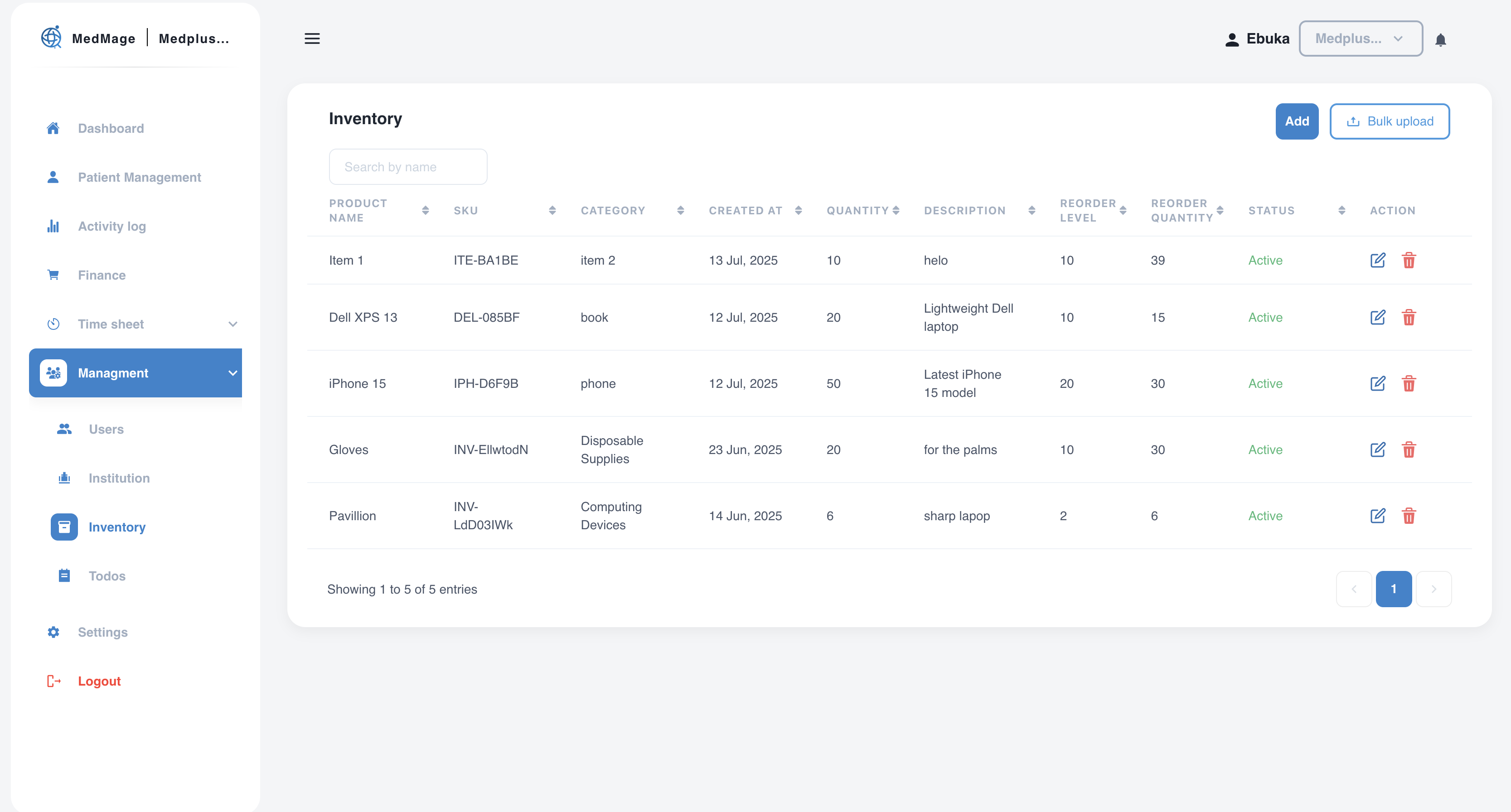The height and width of the screenshot is (812, 1511).
Task: Open the notifications bell
Action: (1441, 40)
